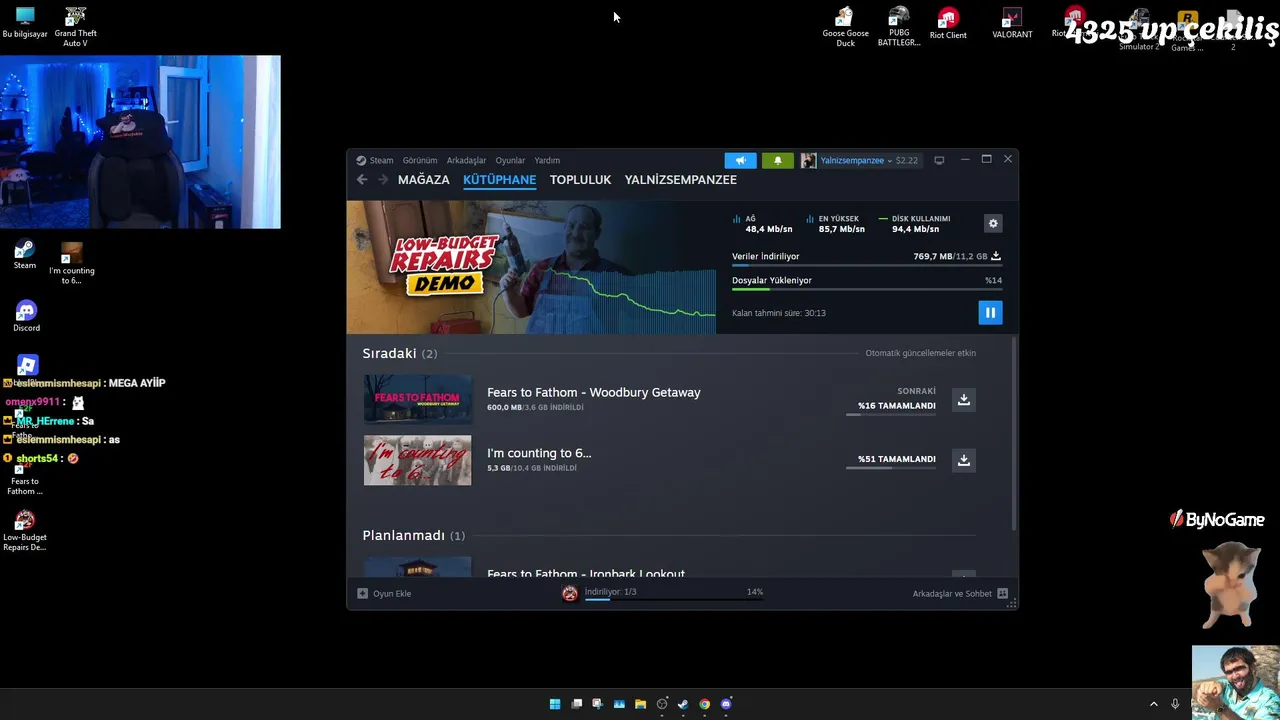Switch to MAĞAZA tab
Viewport: 1280px width, 720px height.
pyautogui.click(x=424, y=180)
